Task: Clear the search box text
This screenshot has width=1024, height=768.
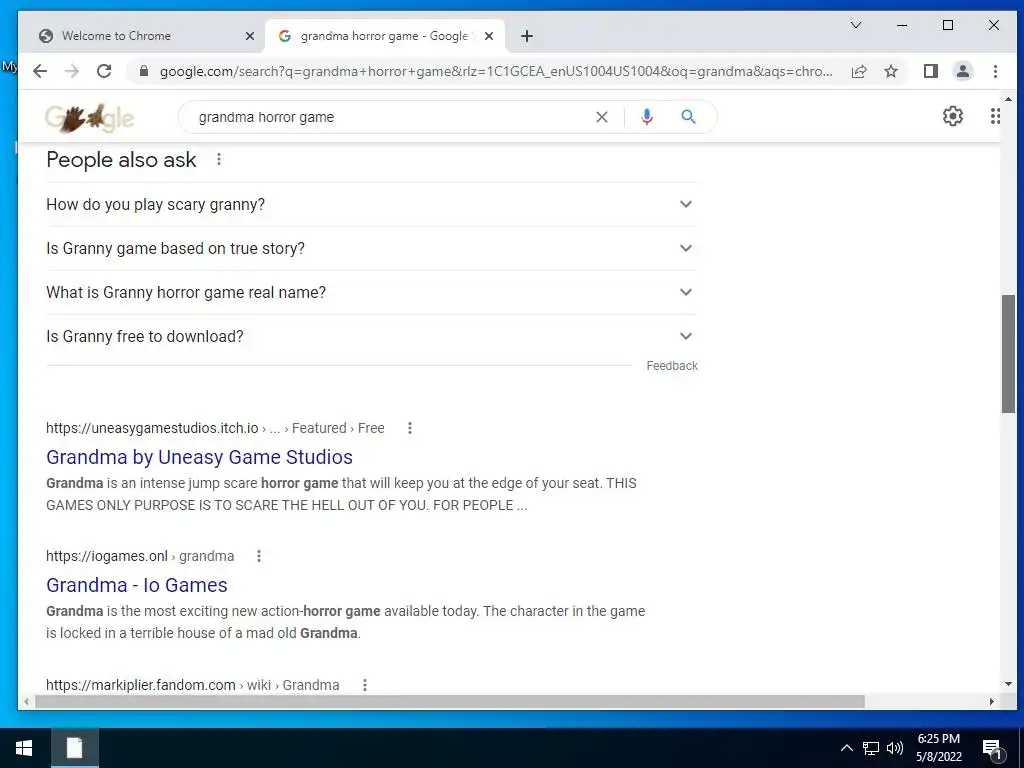Action: (x=601, y=117)
